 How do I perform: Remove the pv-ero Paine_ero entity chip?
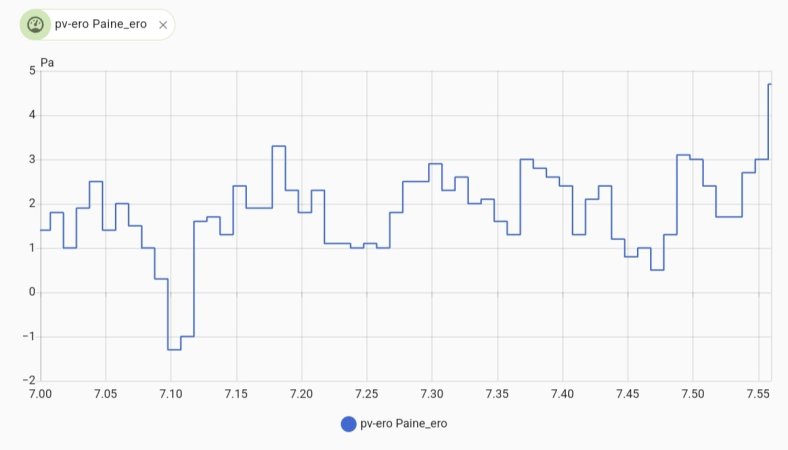click(x=163, y=25)
